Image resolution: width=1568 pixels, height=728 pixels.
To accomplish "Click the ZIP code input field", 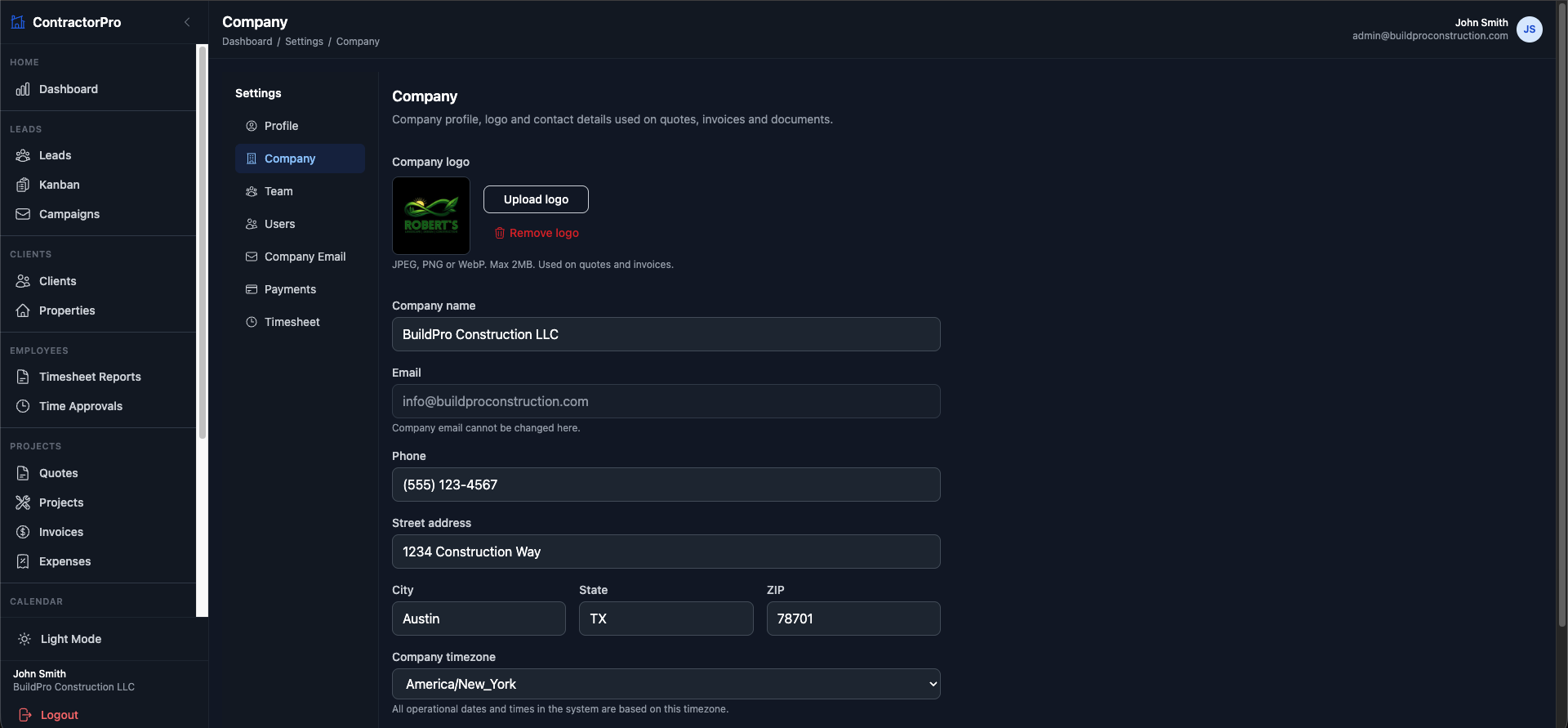I will click(853, 619).
